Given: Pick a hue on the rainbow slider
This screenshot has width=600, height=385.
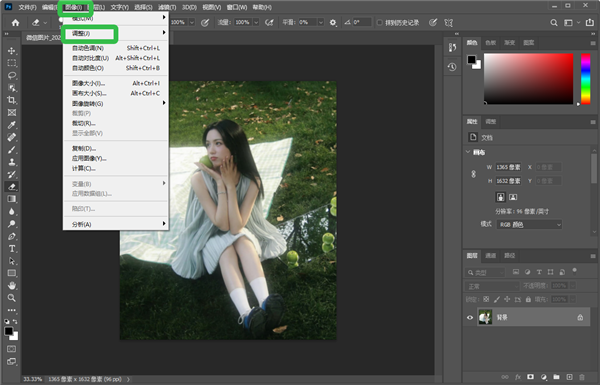Looking at the screenshot, I should click(x=585, y=78).
